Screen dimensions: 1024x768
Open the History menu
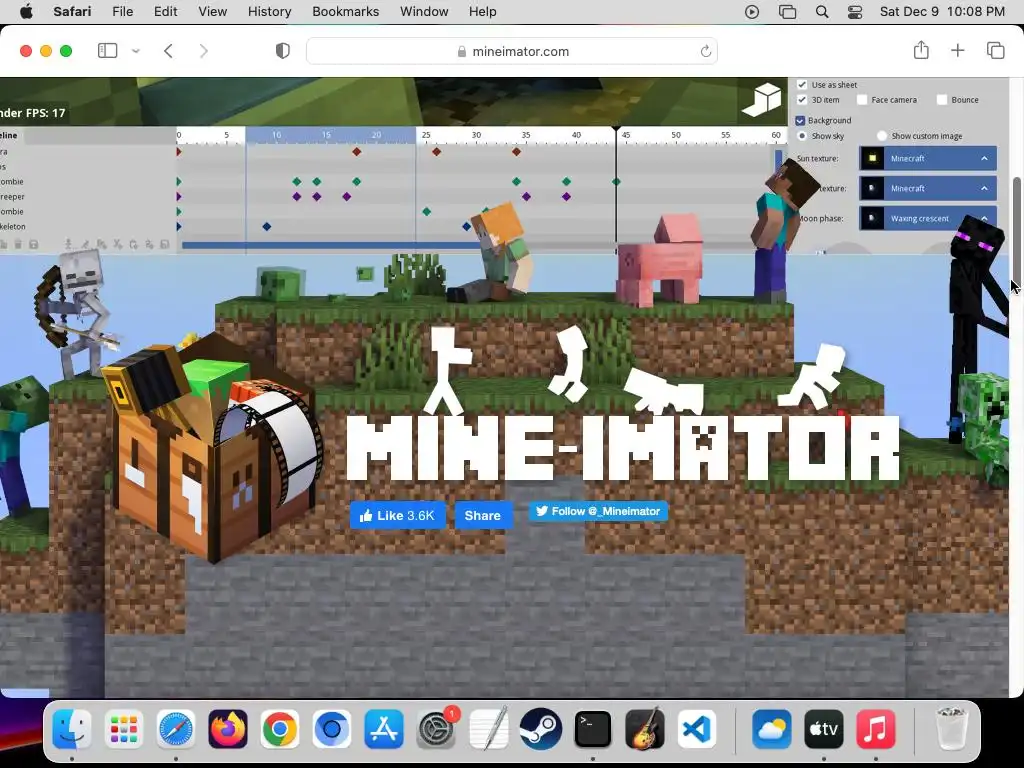tap(269, 12)
